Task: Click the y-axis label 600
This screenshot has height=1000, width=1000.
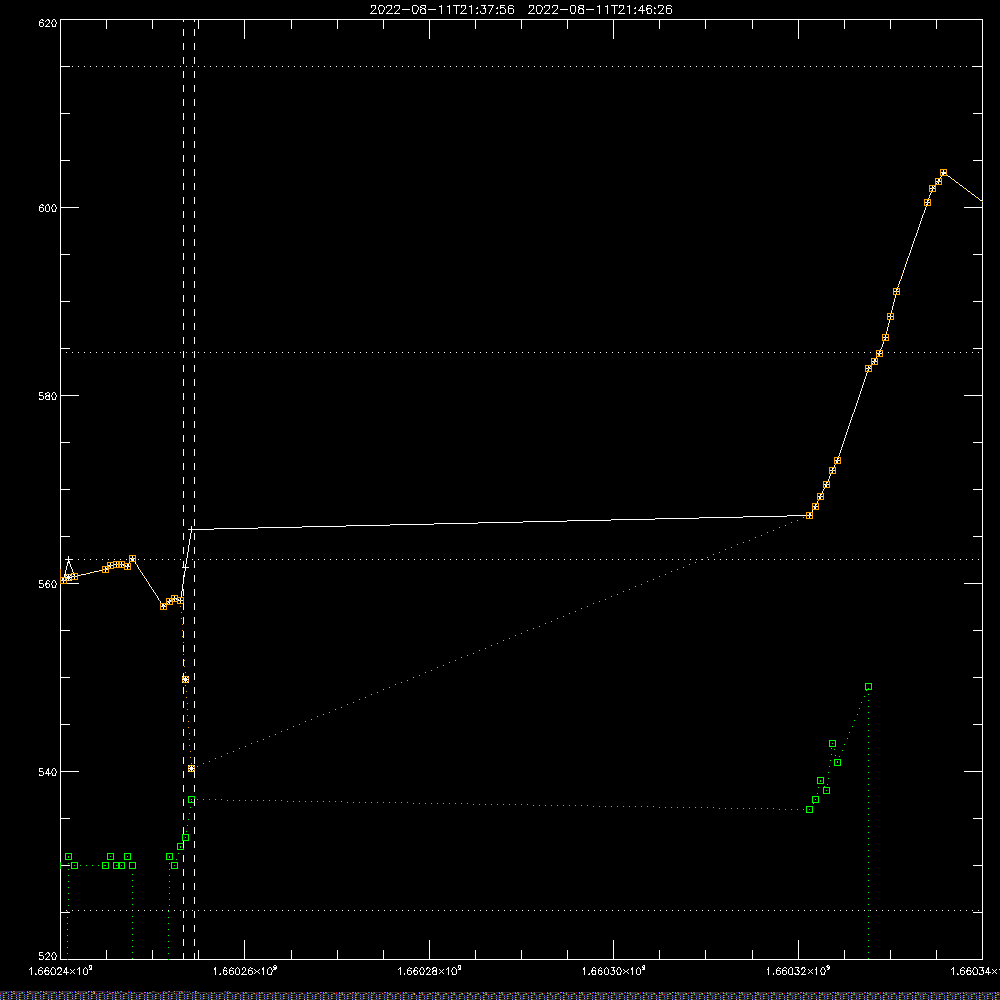Action: point(48,208)
